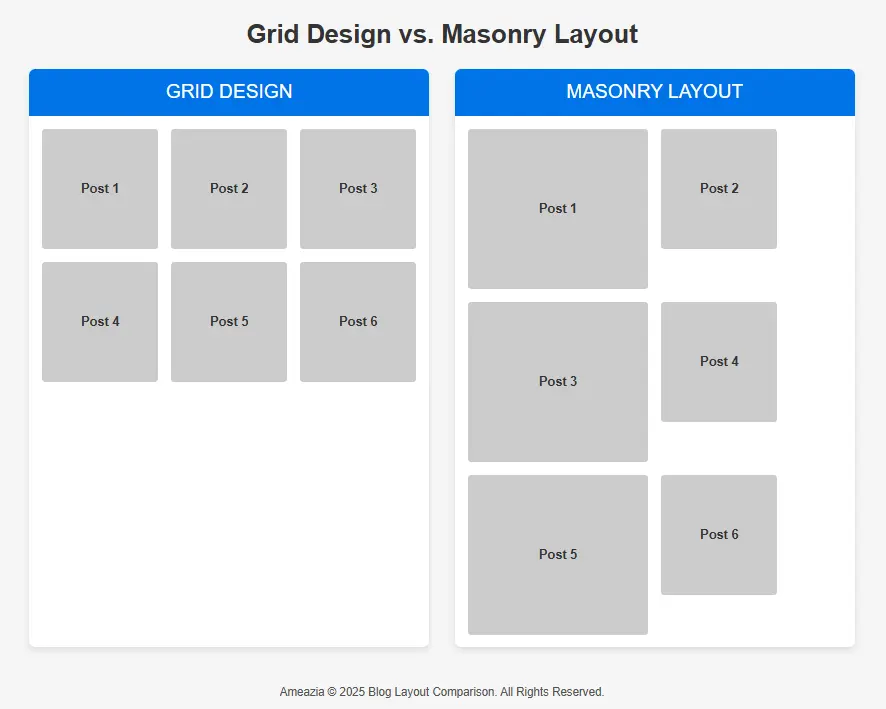The width and height of the screenshot is (886, 709).
Task: Click Post 4 in the Masonry Layout panel
Action: click(719, 362)
